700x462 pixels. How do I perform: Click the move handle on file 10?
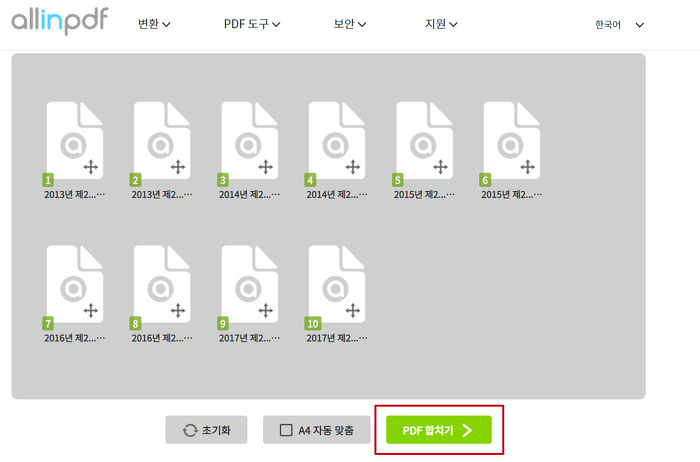tap(353, 310)
